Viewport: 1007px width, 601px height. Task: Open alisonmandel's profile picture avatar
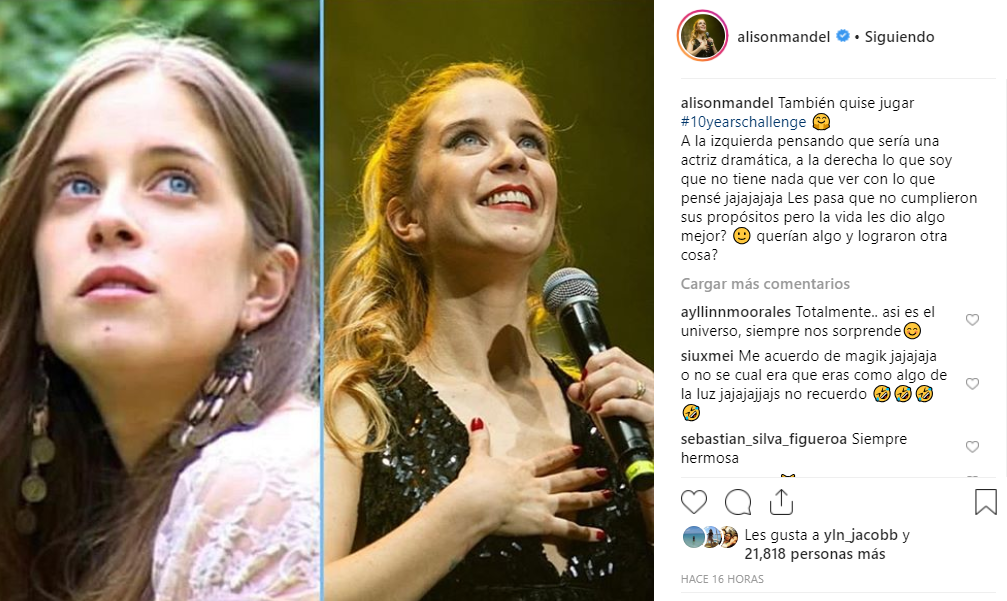click(x=704, y=37)
